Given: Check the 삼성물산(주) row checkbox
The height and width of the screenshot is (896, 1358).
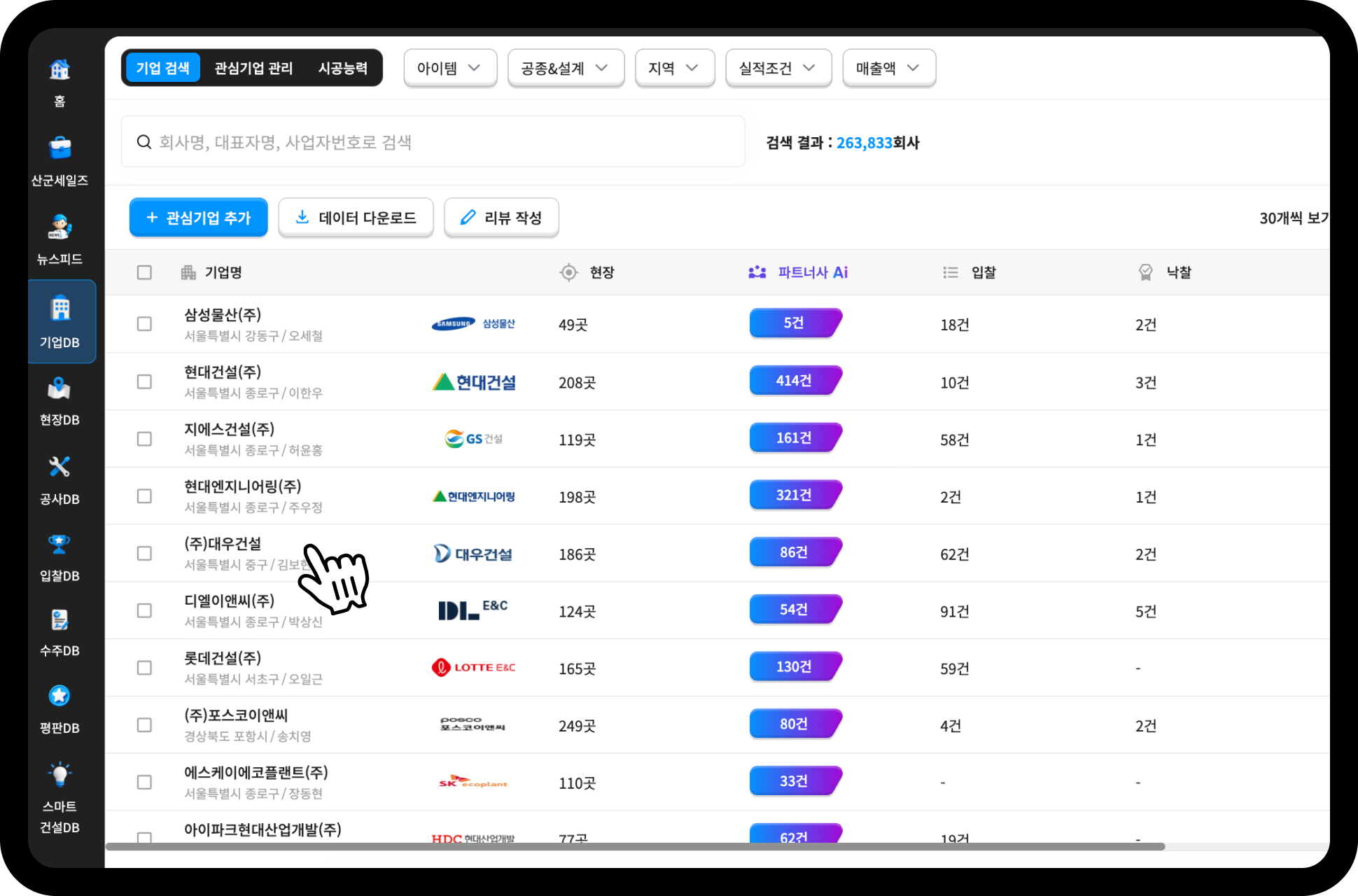Looking at the screenshot, I should (x=144, y=324).
